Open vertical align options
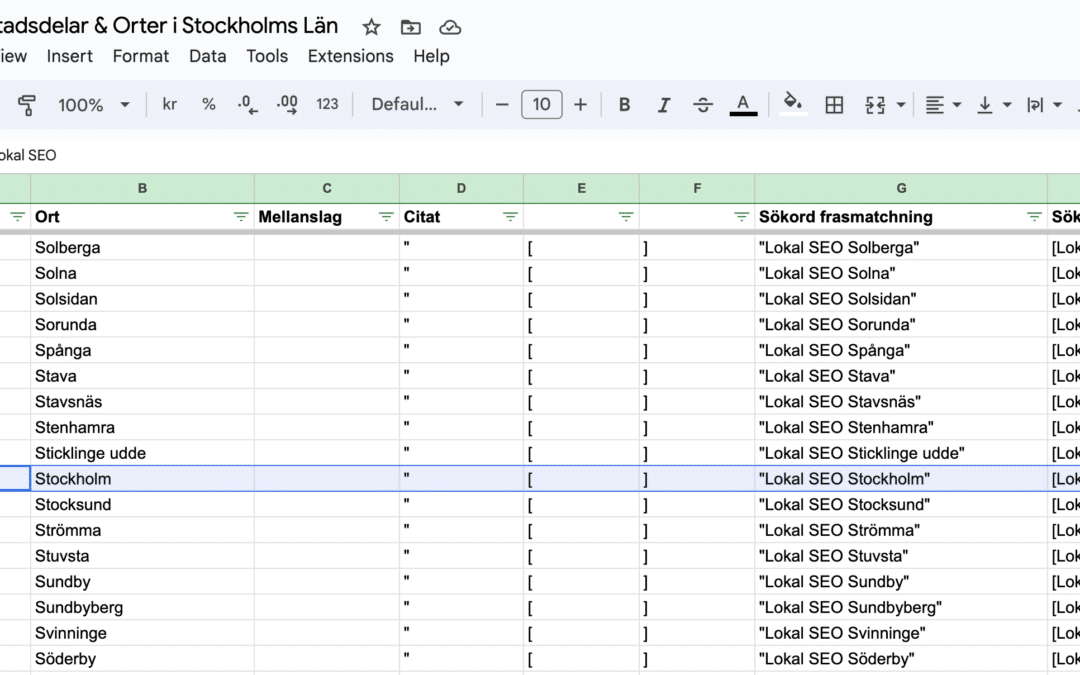 click(x=993, y=105)
